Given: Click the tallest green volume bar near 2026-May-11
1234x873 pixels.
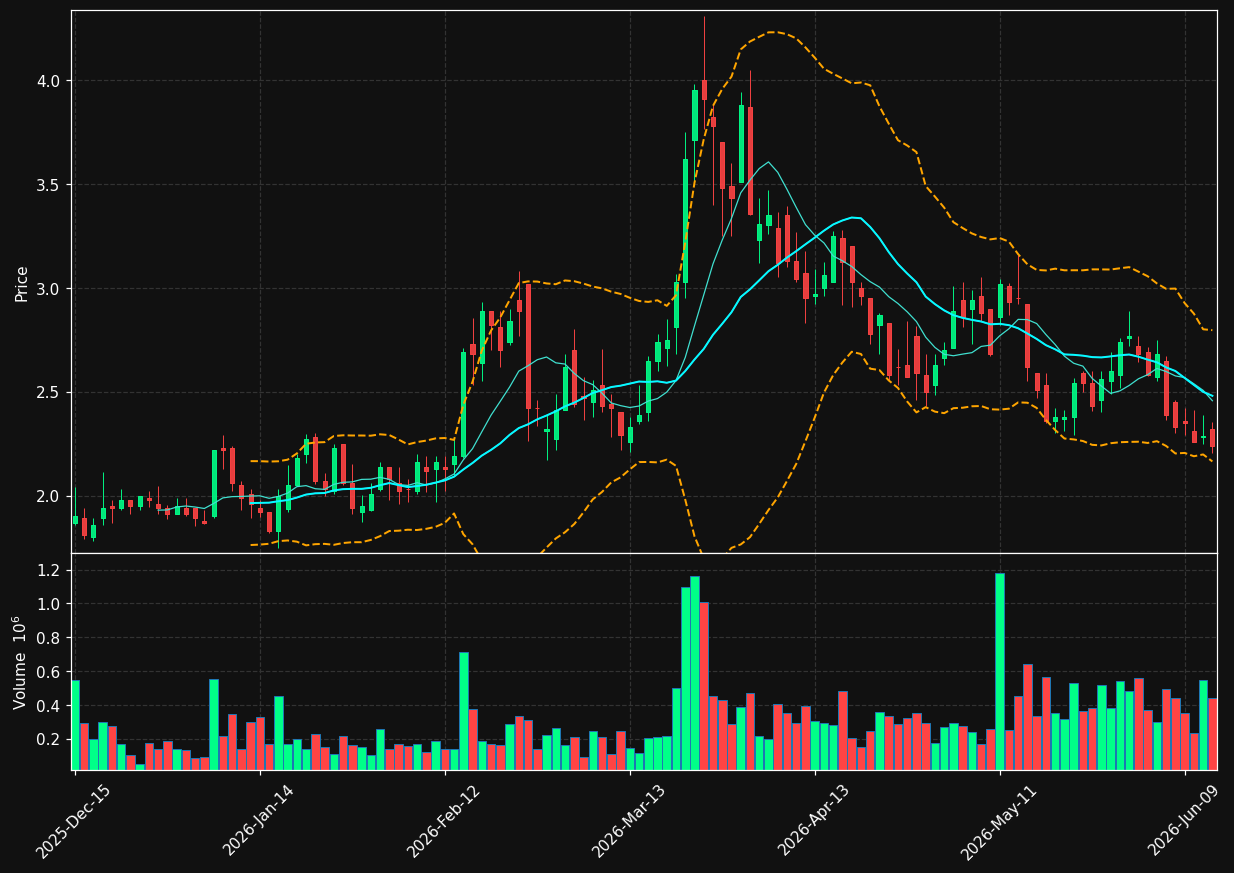Looking at the screenshot, I should click(x=999, y=671).
